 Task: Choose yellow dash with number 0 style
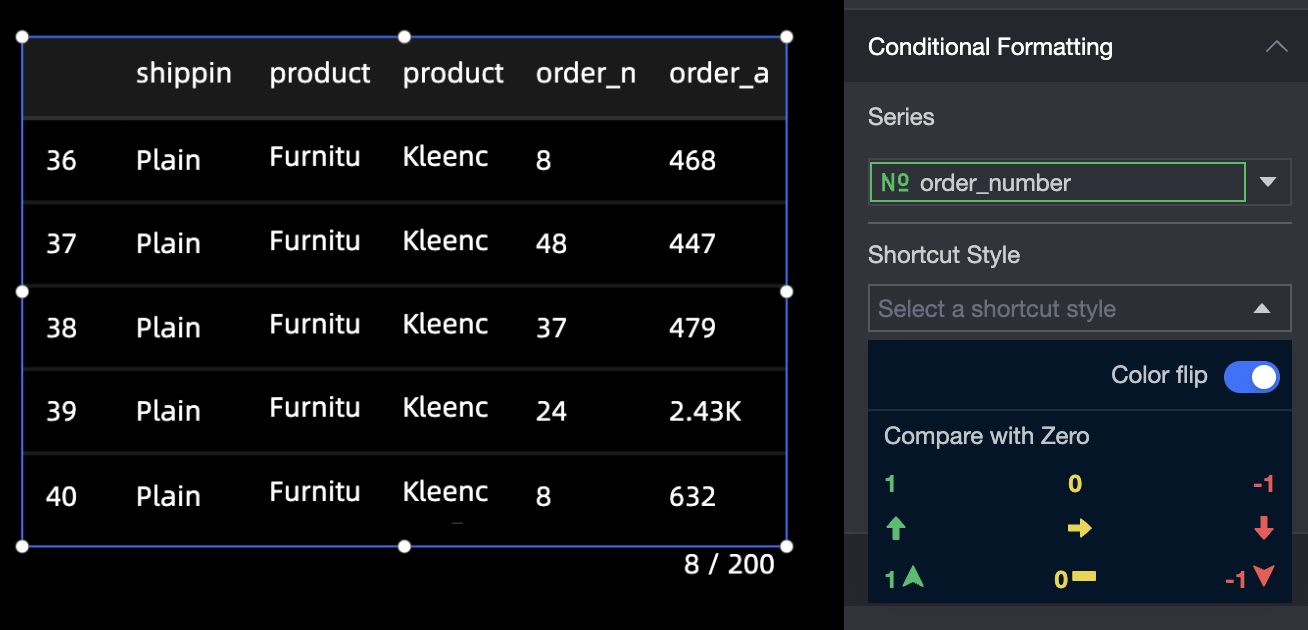1075,578
